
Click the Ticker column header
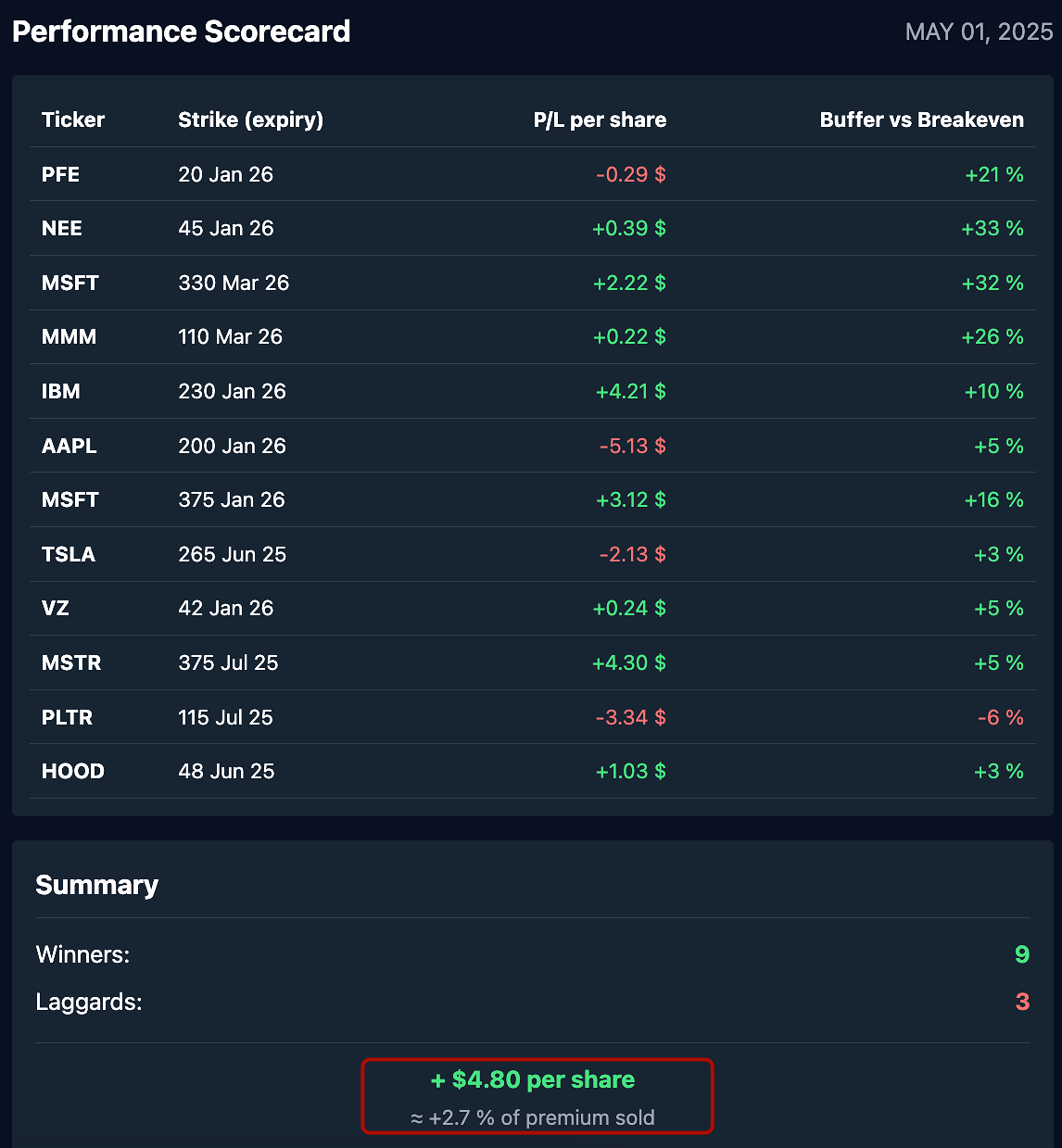point(73,120)
